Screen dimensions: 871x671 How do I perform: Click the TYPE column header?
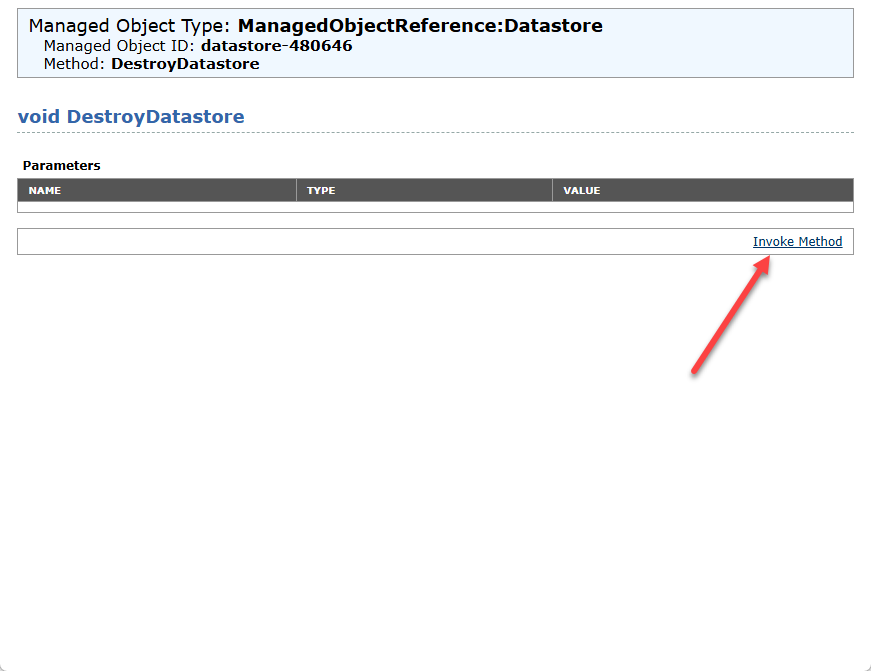point(321,190)
